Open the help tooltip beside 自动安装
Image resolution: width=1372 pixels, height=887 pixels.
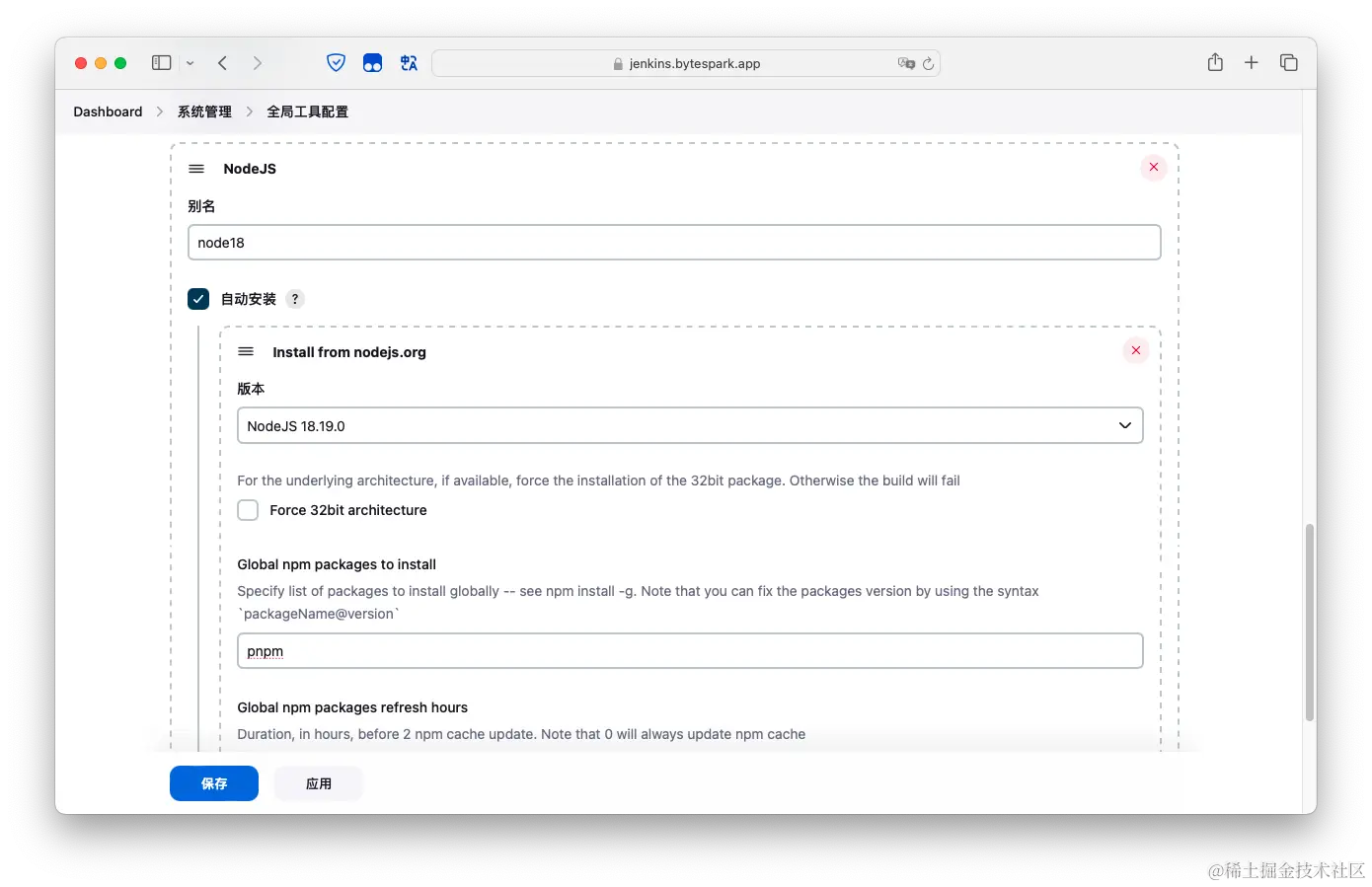pos(294,298)
